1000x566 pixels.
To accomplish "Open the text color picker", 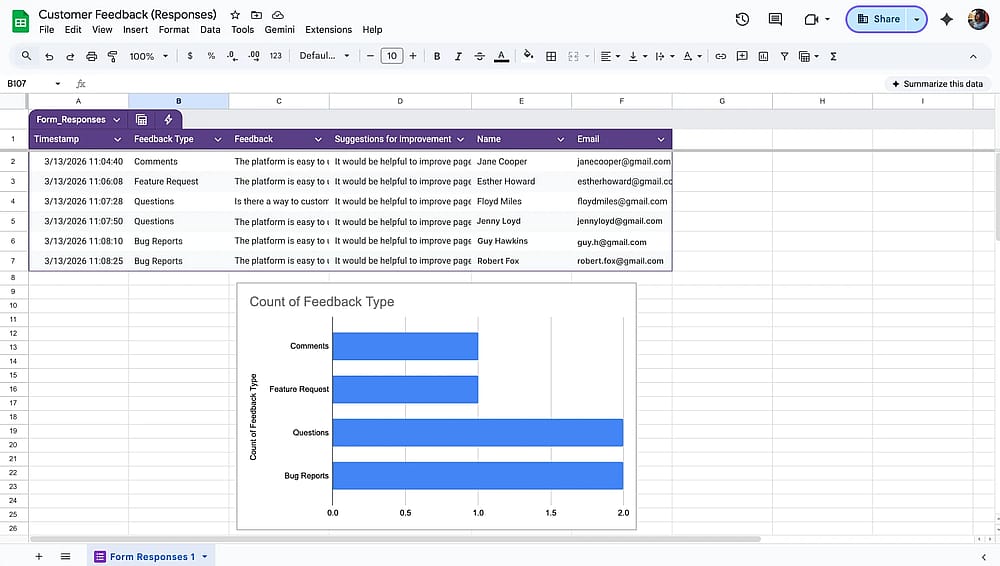I will tap(501, 56).
